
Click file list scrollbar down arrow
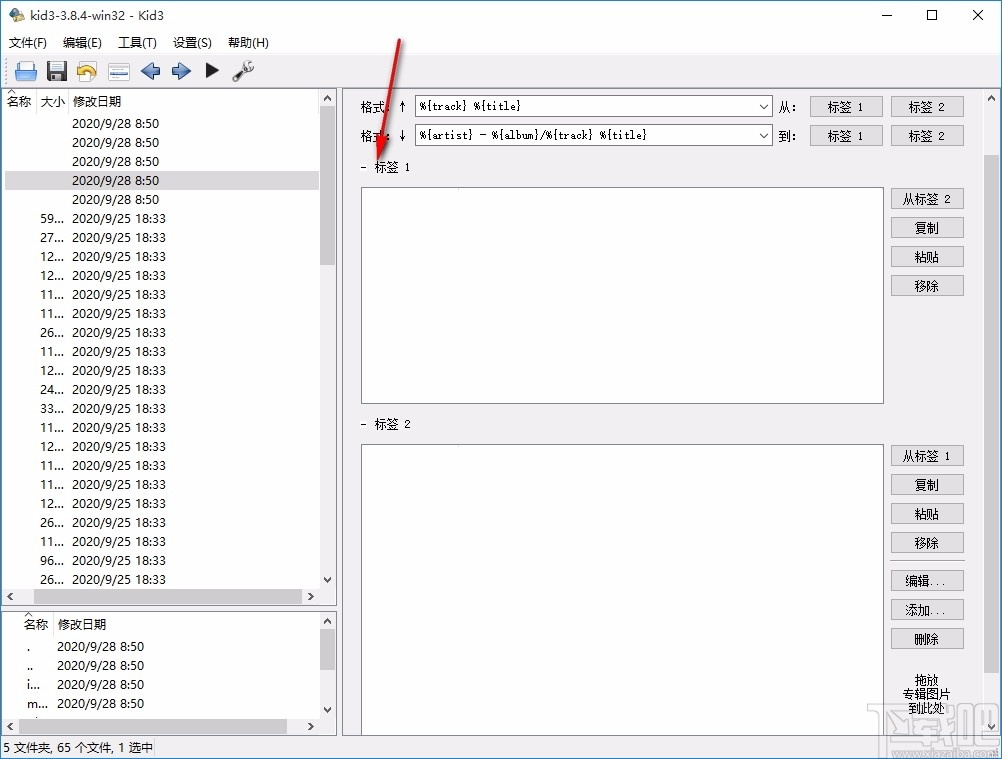(327, 580)
